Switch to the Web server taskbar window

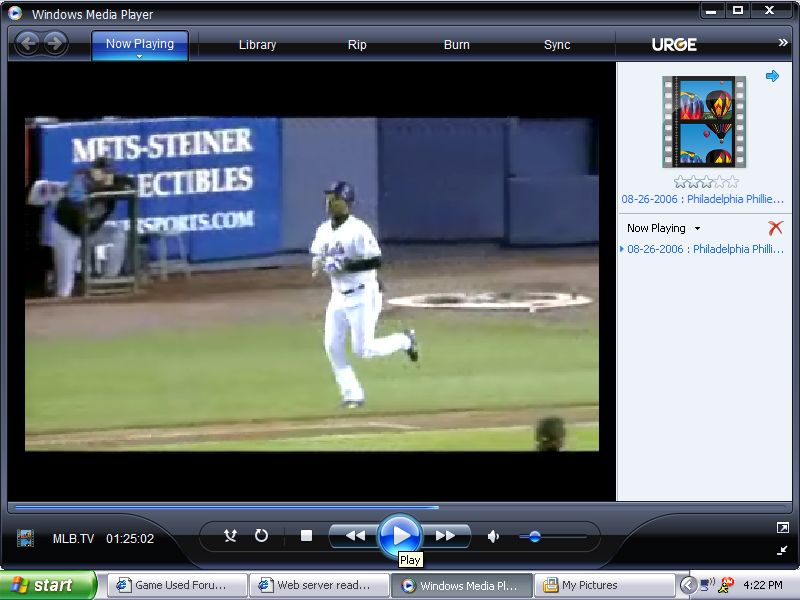click(320, 585)
